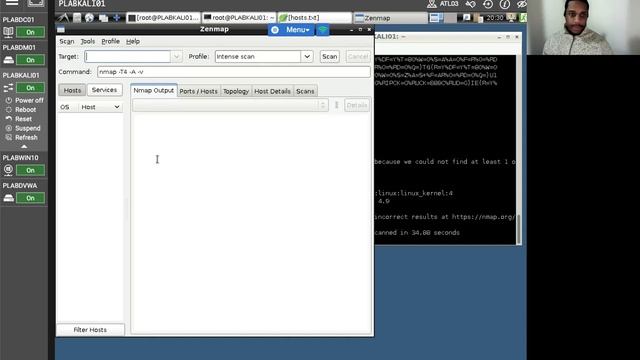Click the terminal window vertical scrollbar
This screenshot has width=640, height=360.
click(x=519, y=229)
